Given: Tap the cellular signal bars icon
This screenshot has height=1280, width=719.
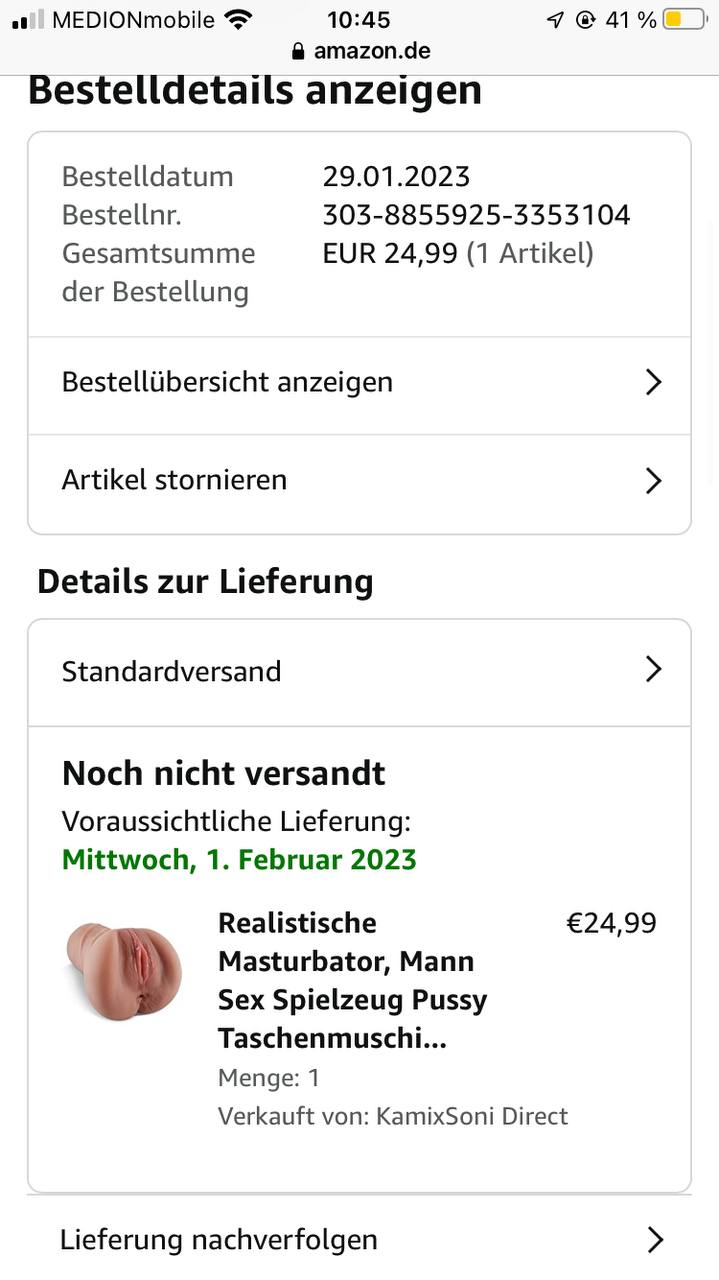Looking at the screenshot, I should coord(28,19).
